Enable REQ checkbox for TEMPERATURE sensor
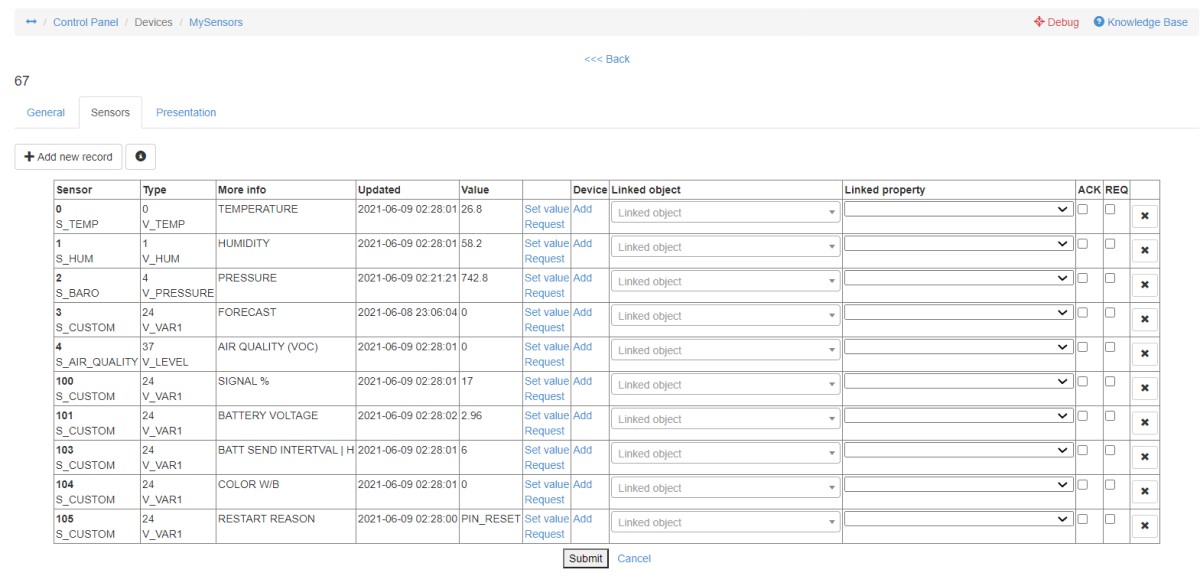The image size is (1200, 576). 1110,209
